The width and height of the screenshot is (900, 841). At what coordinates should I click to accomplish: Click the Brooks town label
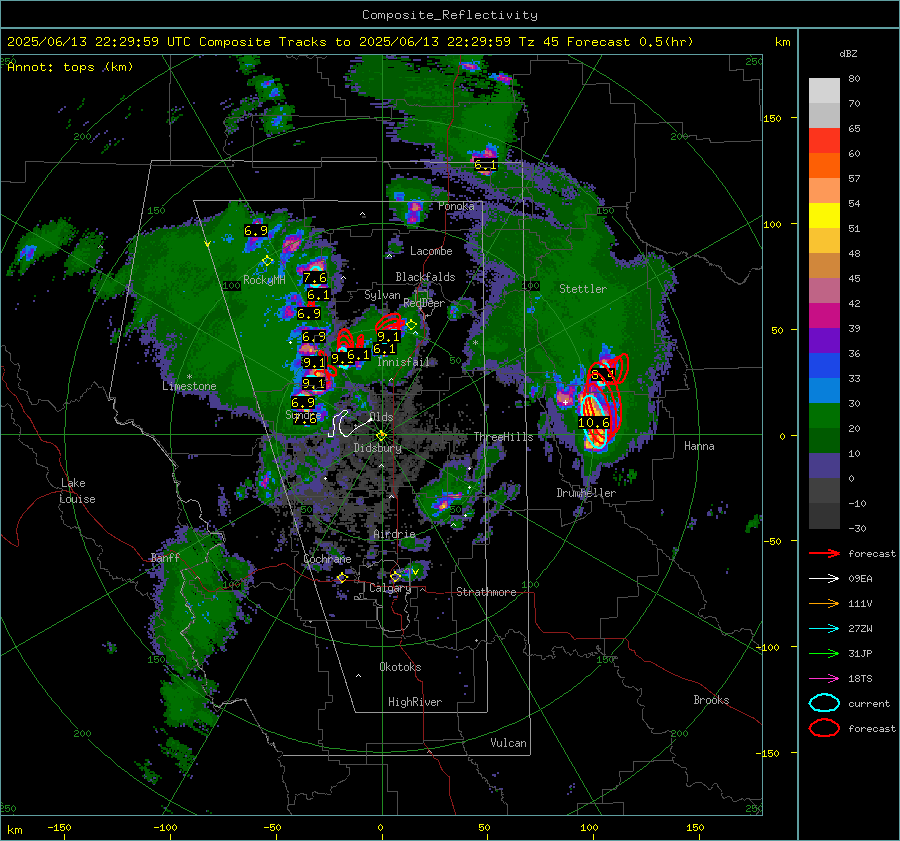pos(711,700)
